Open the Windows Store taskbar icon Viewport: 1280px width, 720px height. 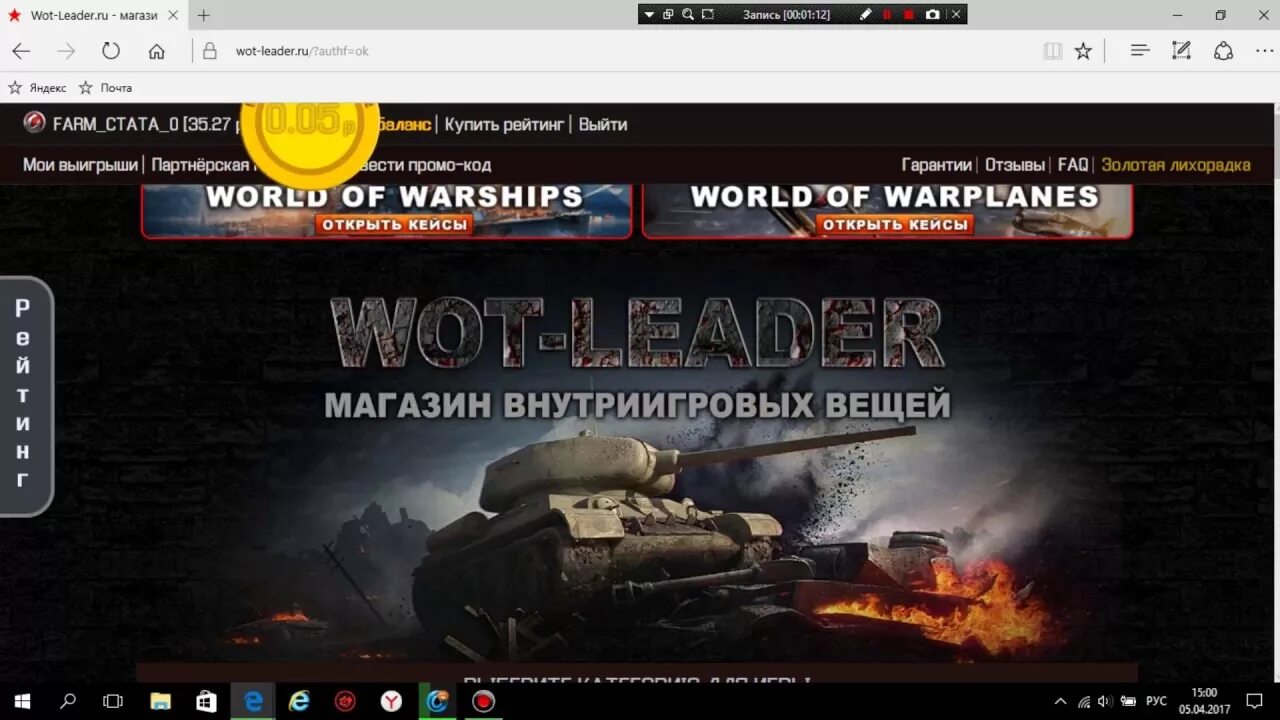pyautogui.click(x=206, y=701)
